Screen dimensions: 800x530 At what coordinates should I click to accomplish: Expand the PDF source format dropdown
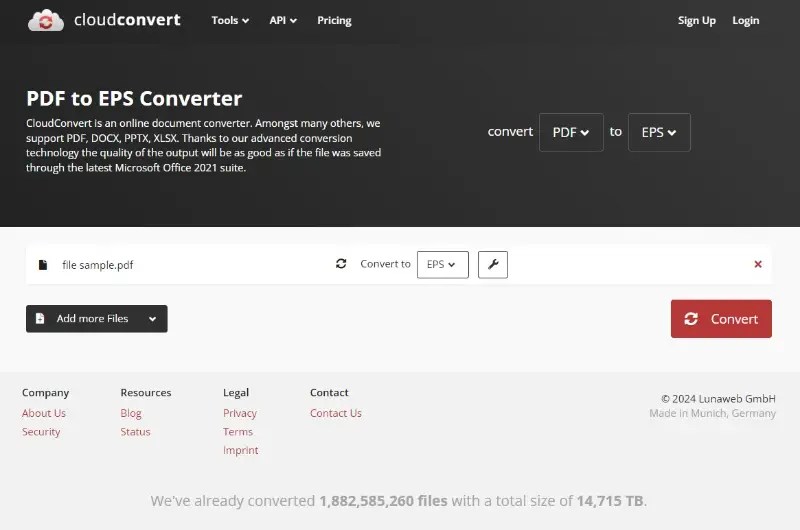pos(571,132)
